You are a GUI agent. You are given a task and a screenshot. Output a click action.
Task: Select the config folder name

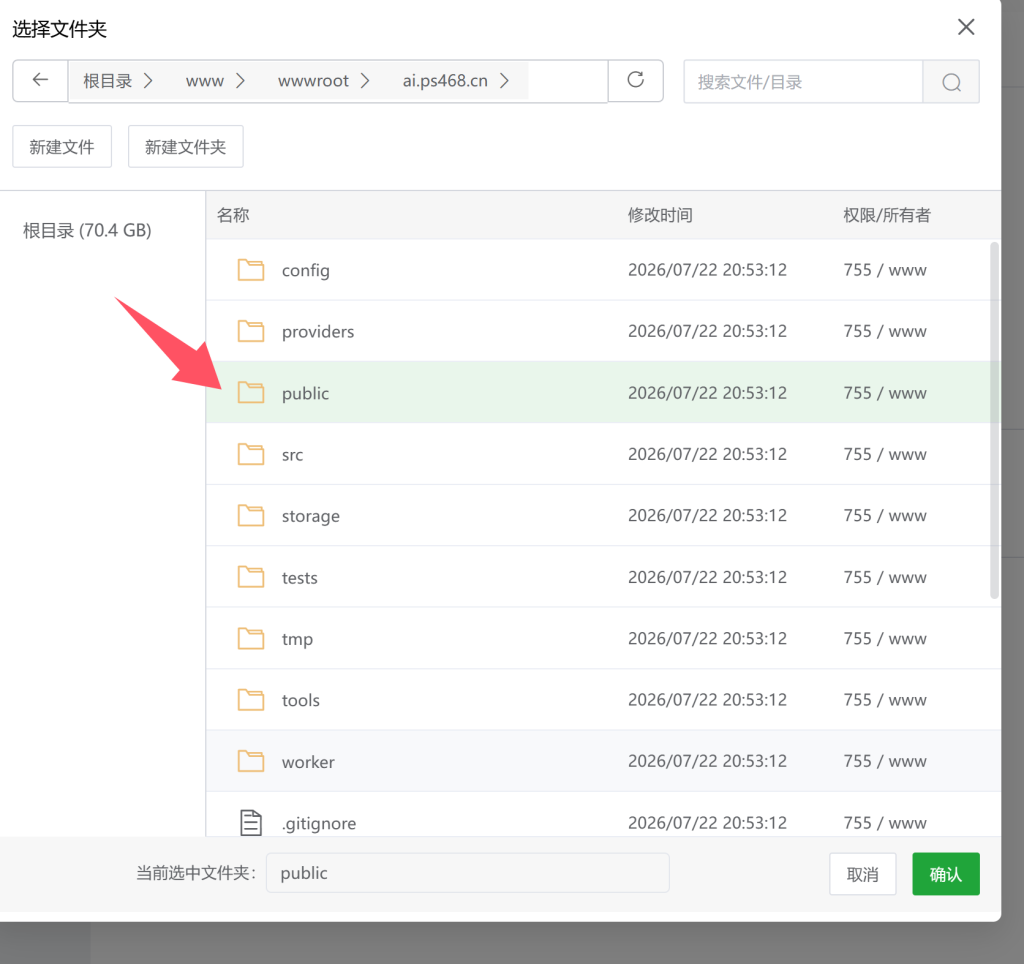pyautogui.click(x=306, y=270)
